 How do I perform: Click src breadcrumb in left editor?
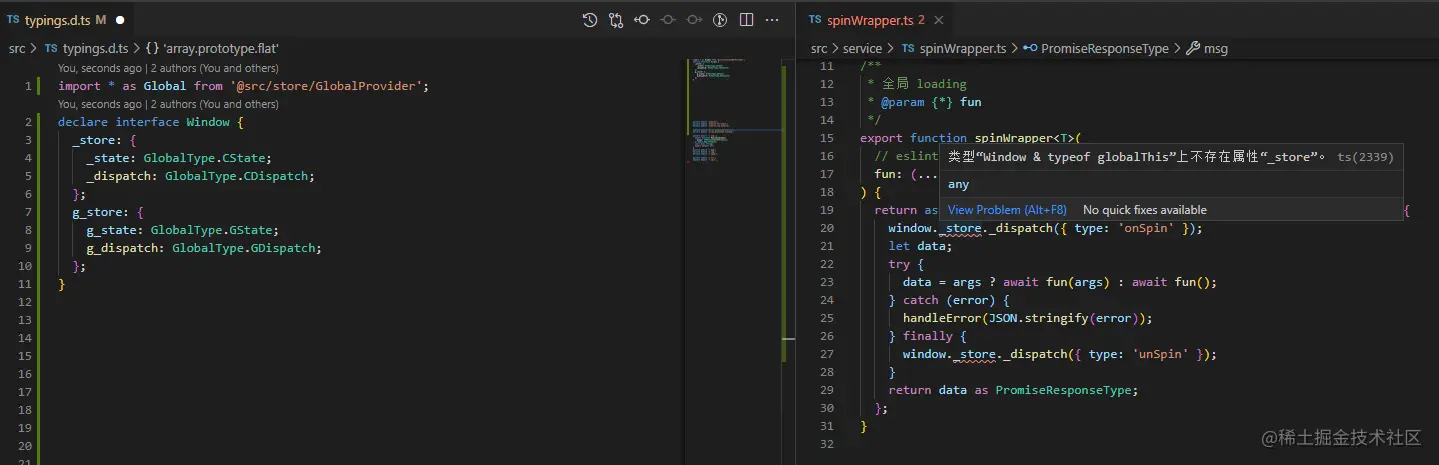19,48
